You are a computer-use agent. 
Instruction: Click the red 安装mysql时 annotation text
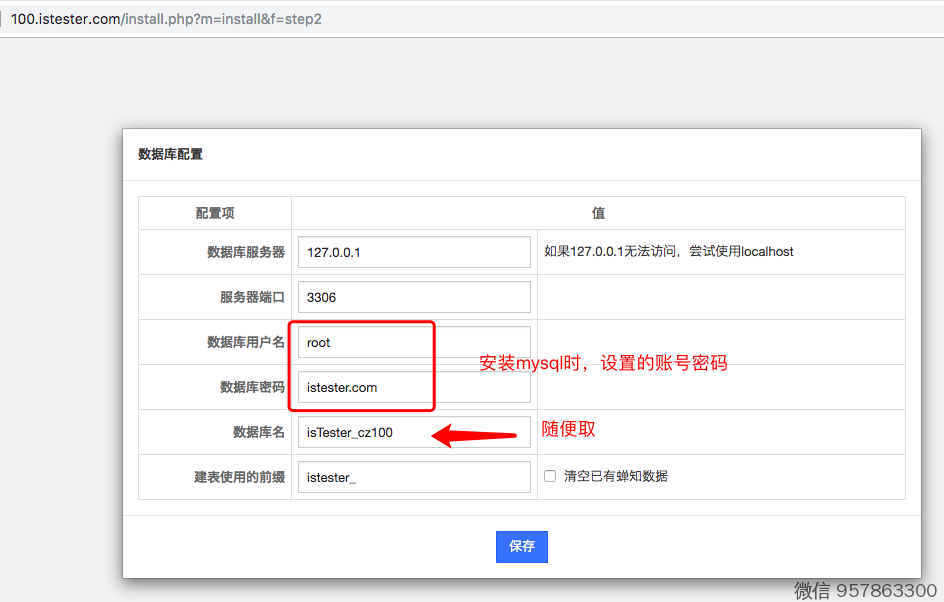(602, 363)
